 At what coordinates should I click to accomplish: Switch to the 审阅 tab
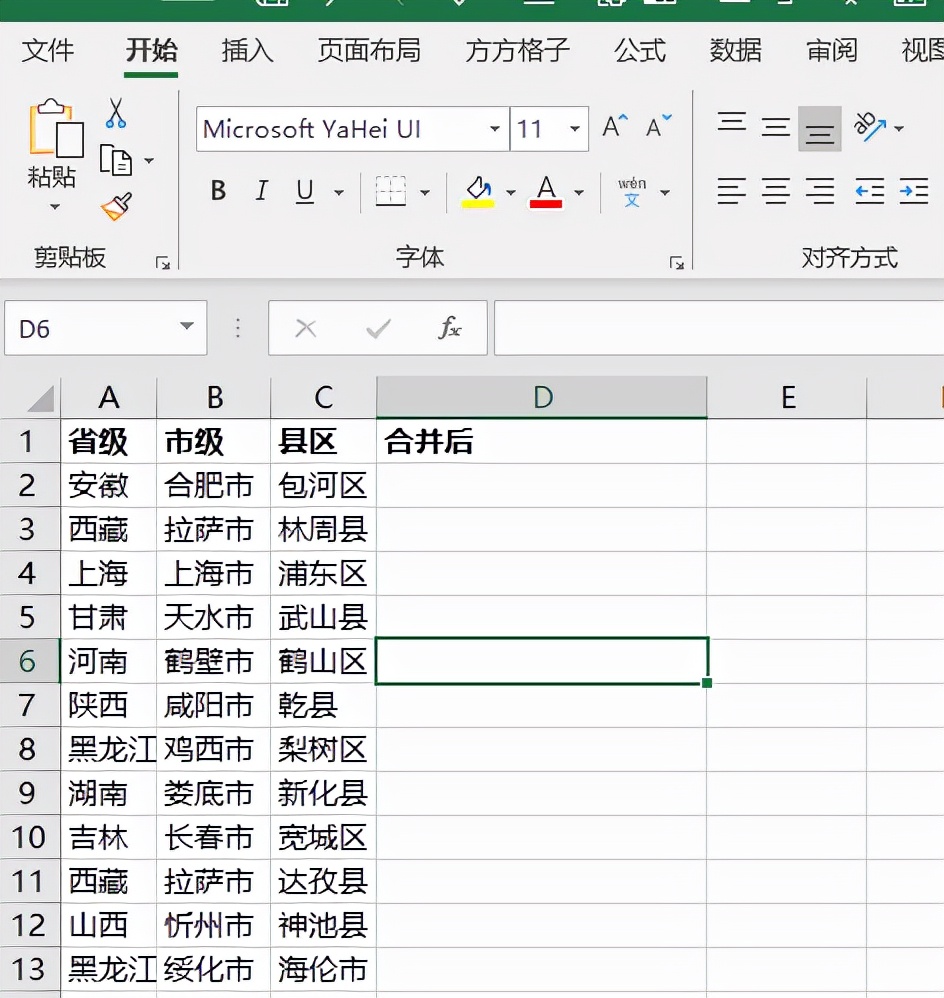(832, 51)
